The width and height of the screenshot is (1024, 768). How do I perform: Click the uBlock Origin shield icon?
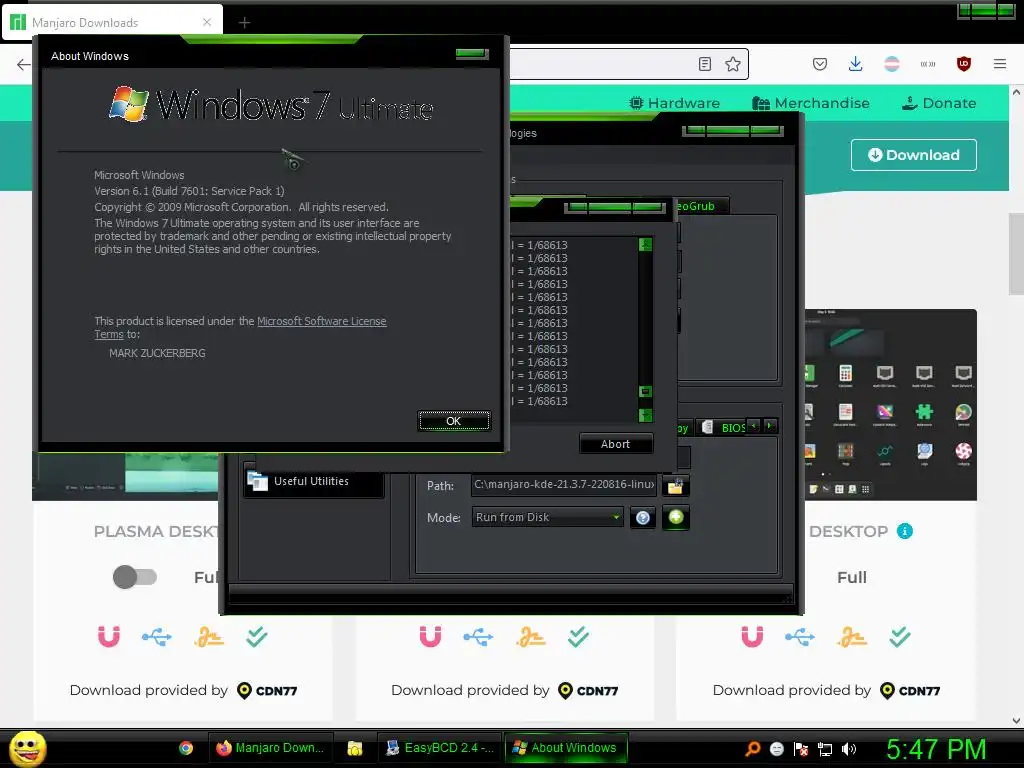click(x=963, y=64)
